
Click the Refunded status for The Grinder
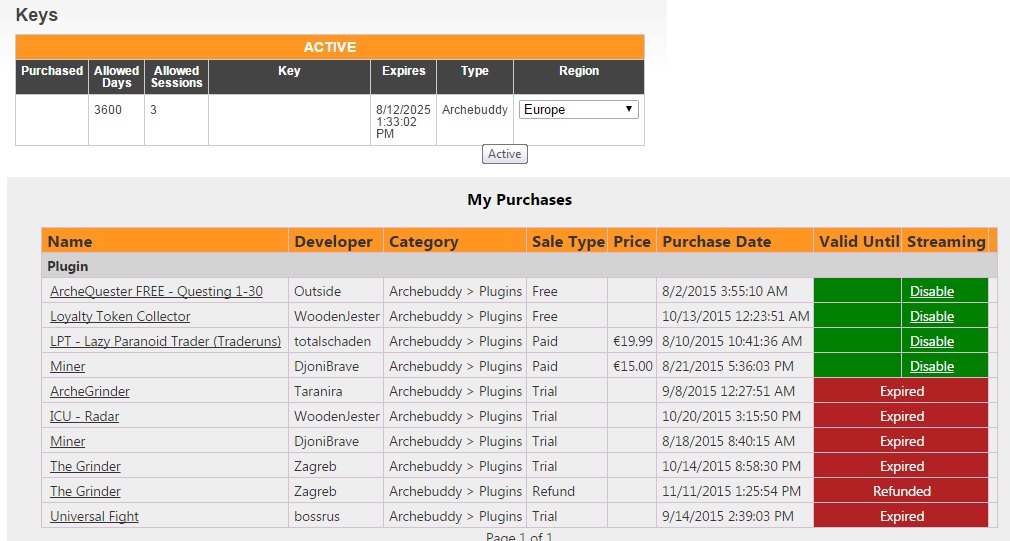click(902, 491)
